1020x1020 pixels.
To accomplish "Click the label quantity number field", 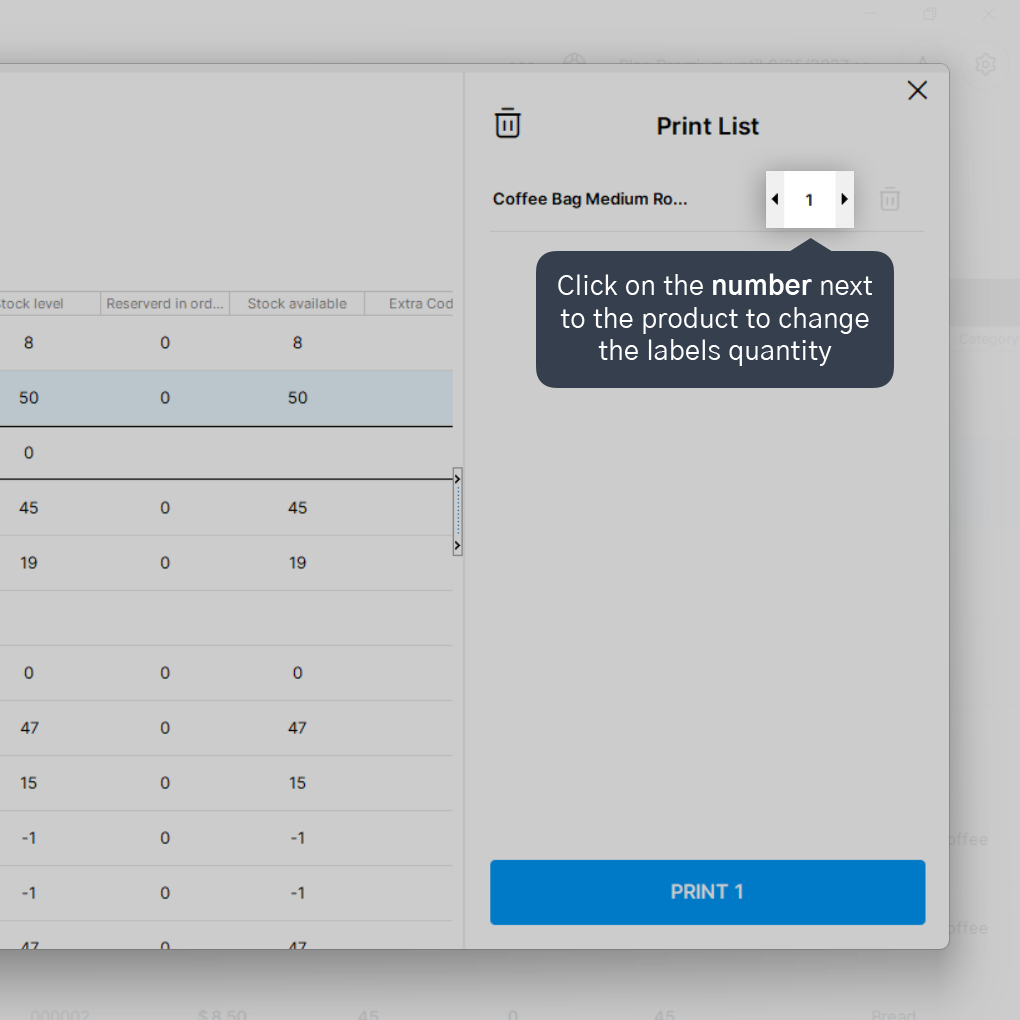I will [809, 200].
